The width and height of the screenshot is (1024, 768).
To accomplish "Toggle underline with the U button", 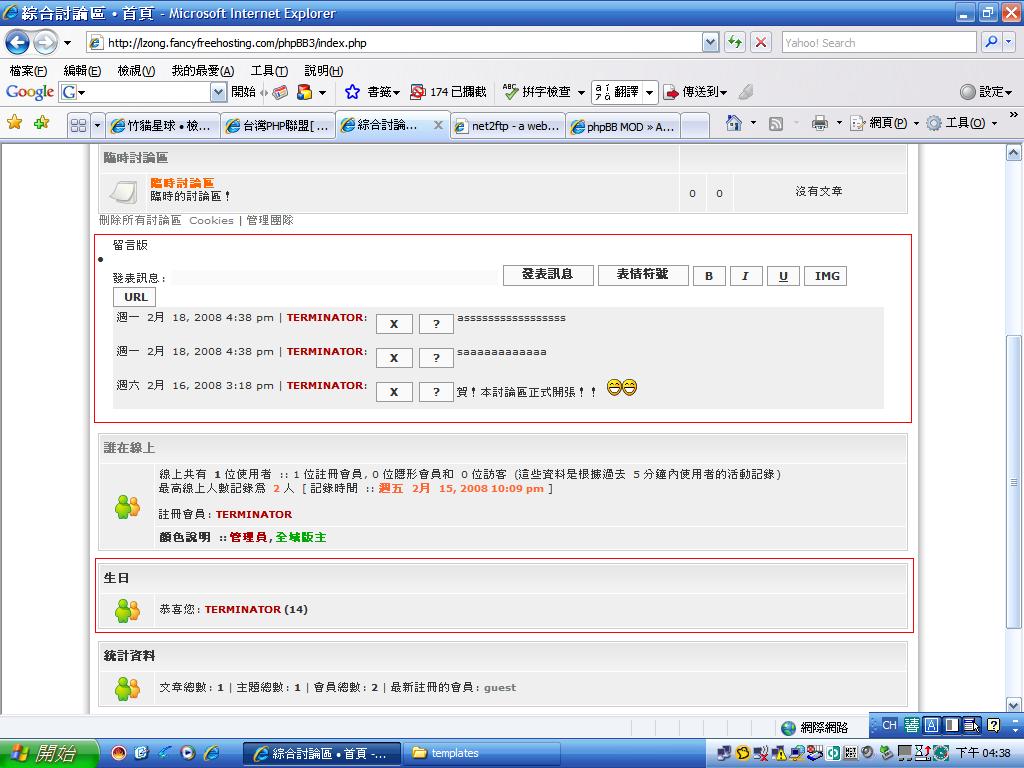I will pos(783,276).
